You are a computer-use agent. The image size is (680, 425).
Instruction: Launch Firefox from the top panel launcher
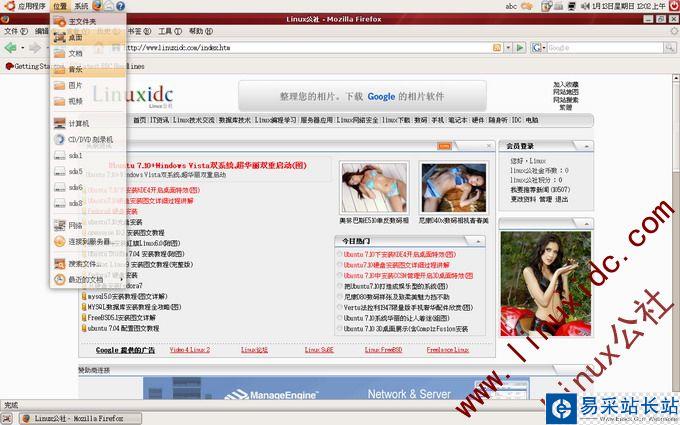(98, 6)
